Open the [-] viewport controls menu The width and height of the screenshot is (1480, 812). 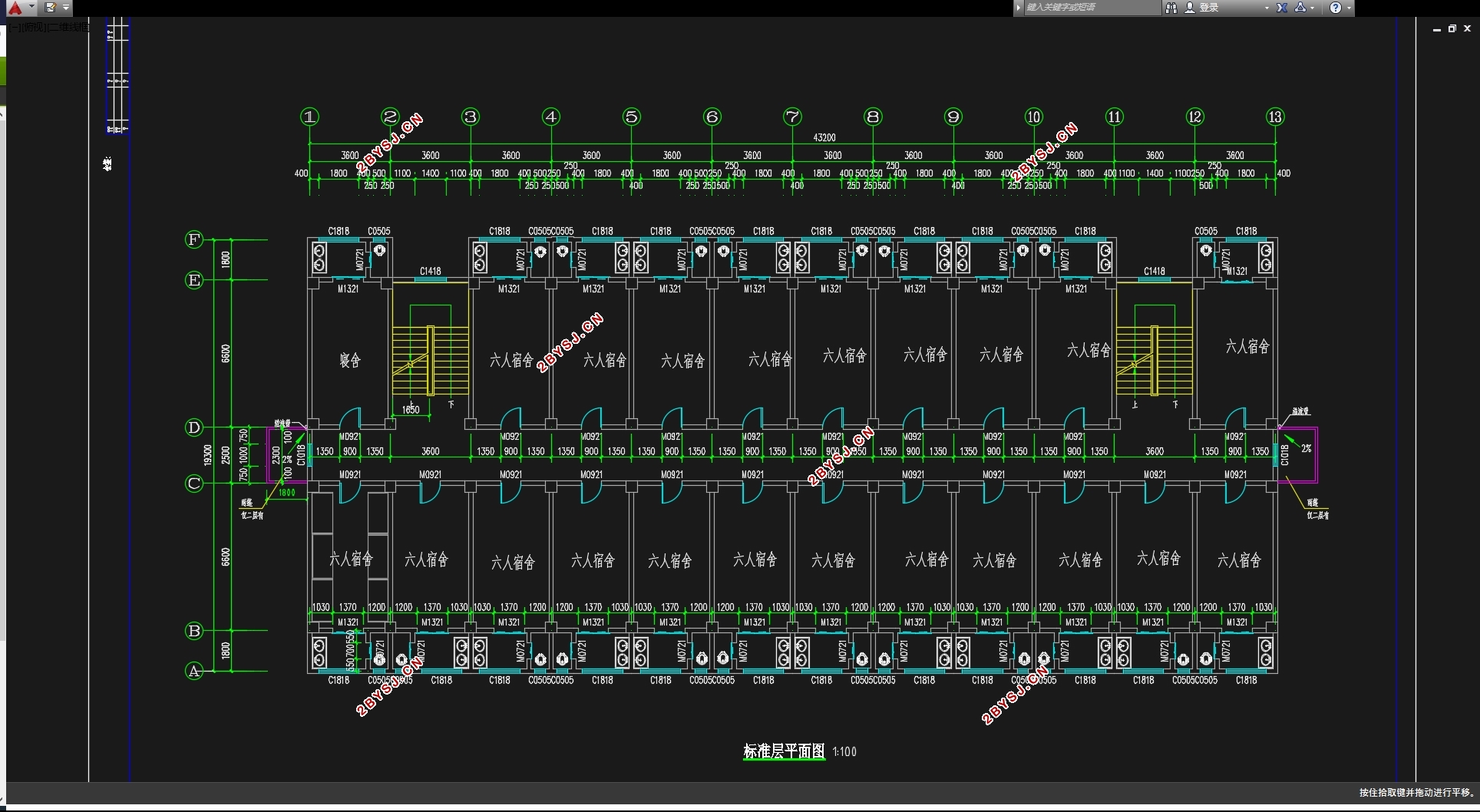tap(14, 27)
